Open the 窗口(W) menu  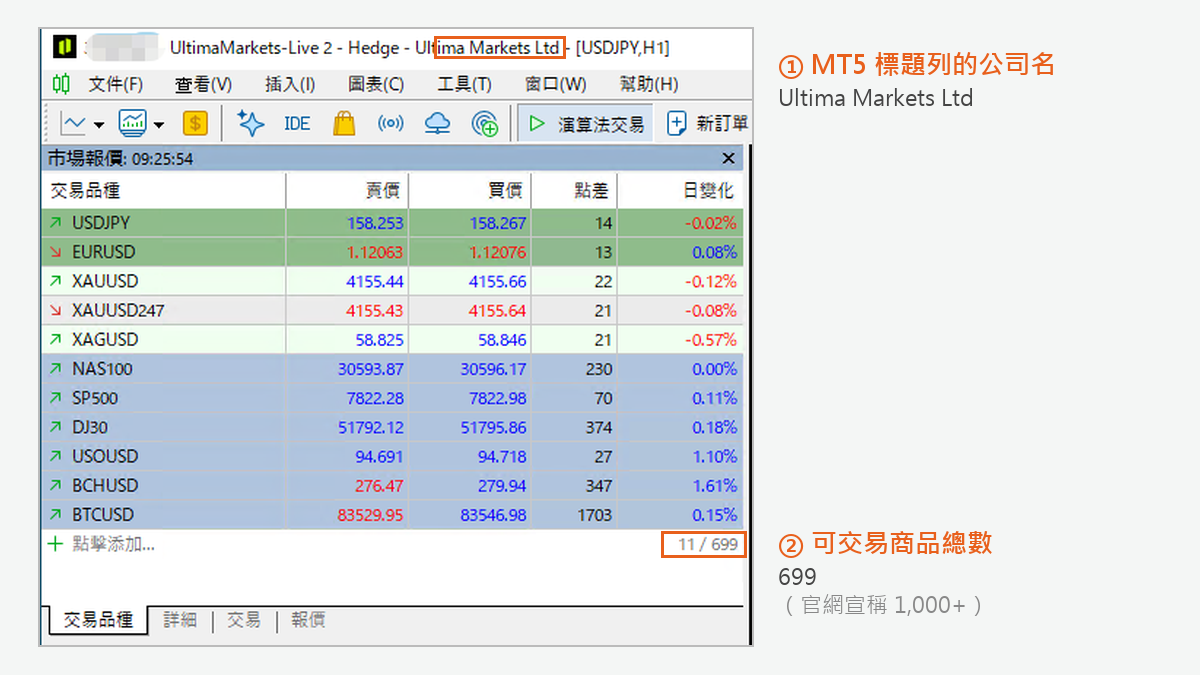556,84
